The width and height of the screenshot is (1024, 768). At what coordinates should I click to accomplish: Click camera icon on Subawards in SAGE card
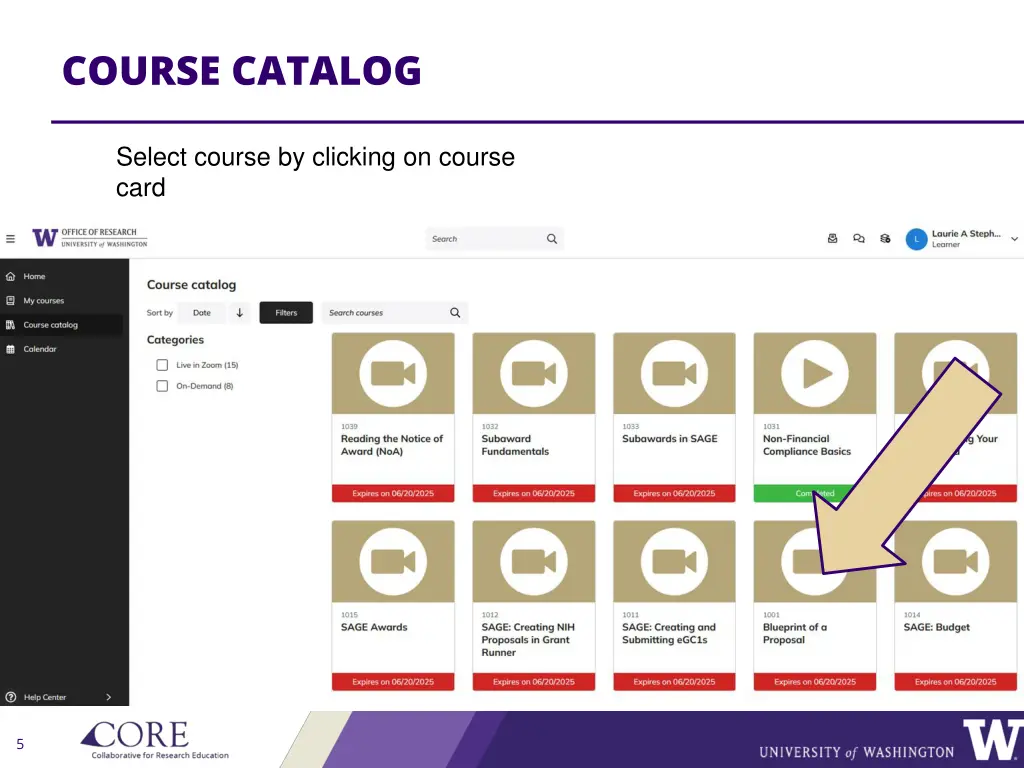(674, 374)
